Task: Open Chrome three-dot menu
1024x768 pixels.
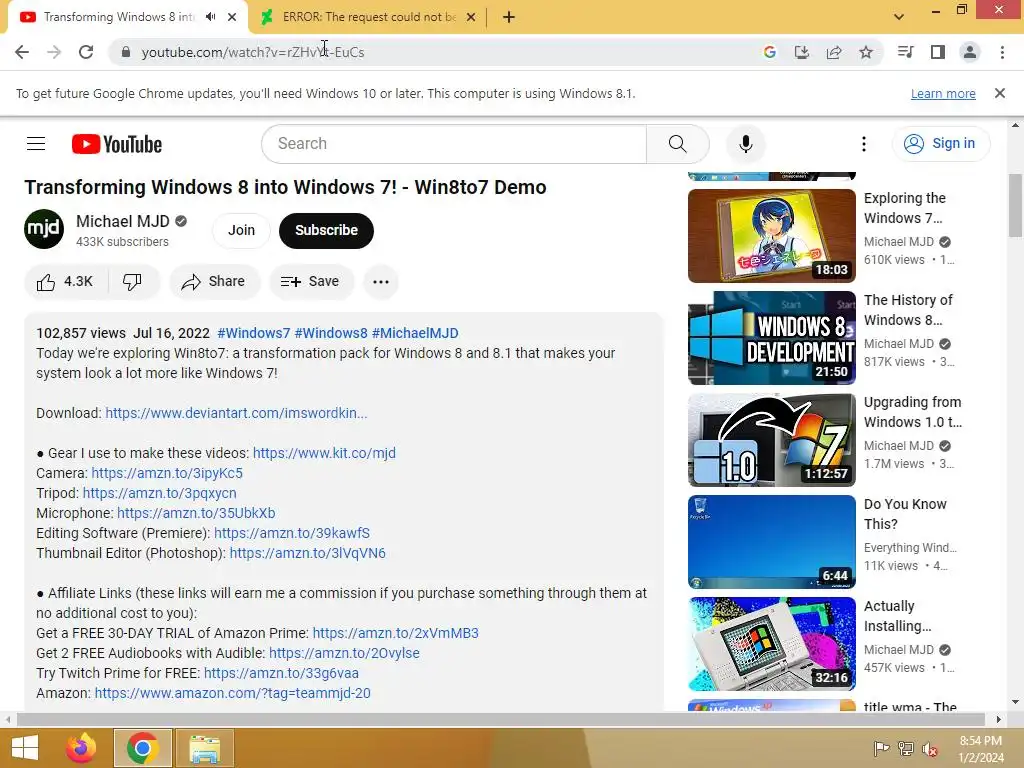Action: [x=1002, y=52]
